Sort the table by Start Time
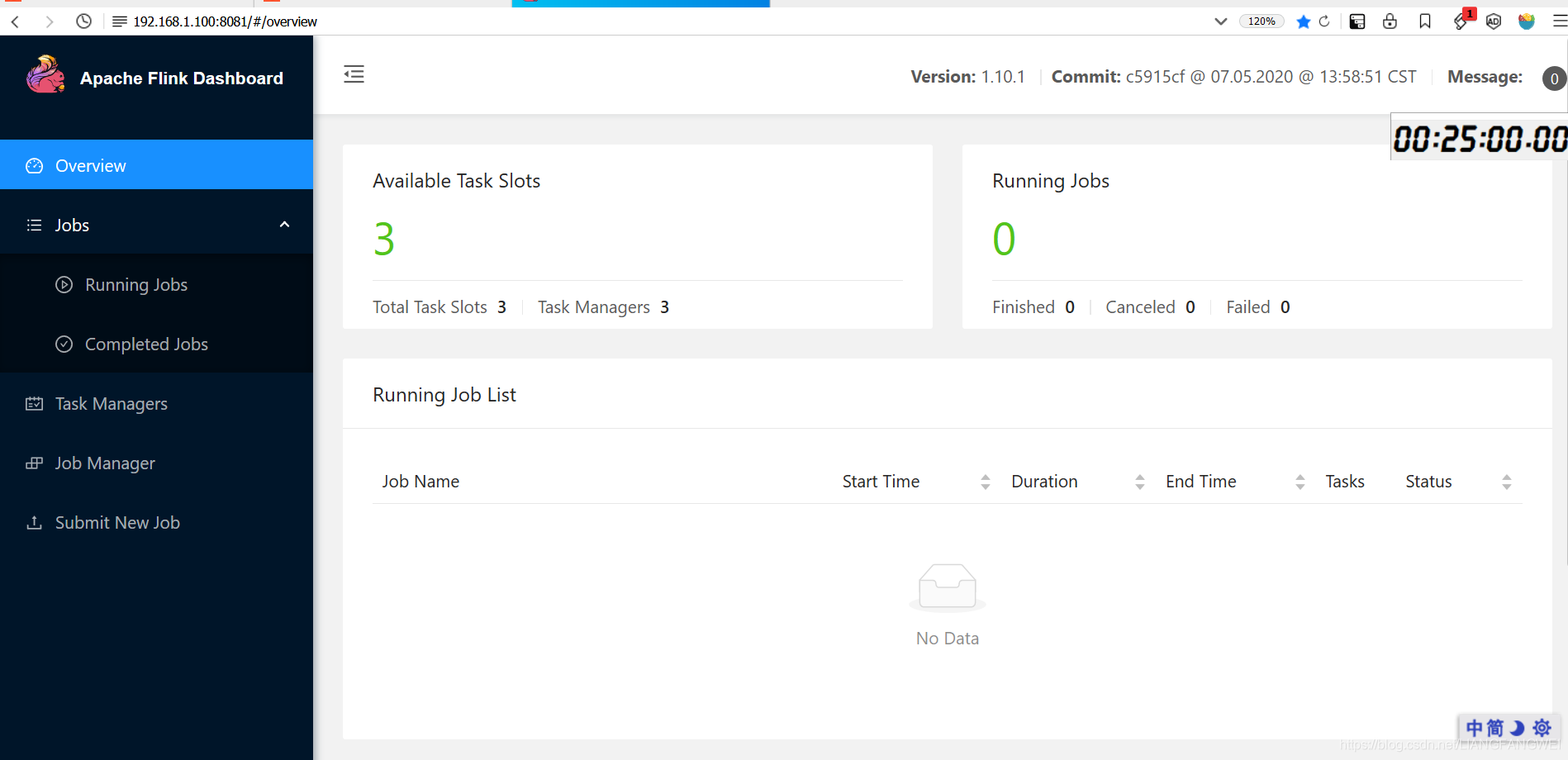The height and width of the screenshot is (760, 1568). tap(985, 482)
